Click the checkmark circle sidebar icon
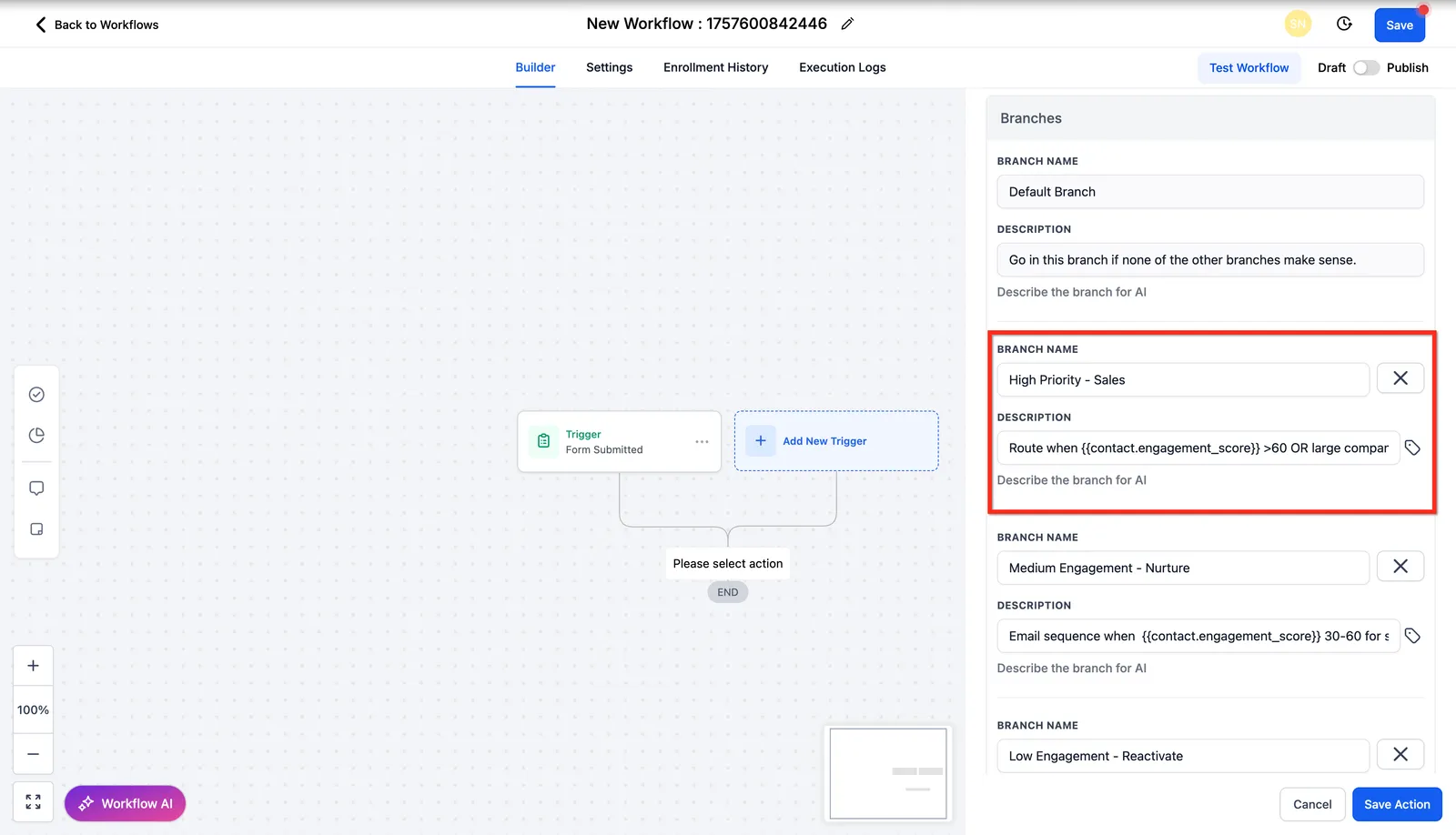This screenshot has height=835, width=1456. click(x=36, y=394)
